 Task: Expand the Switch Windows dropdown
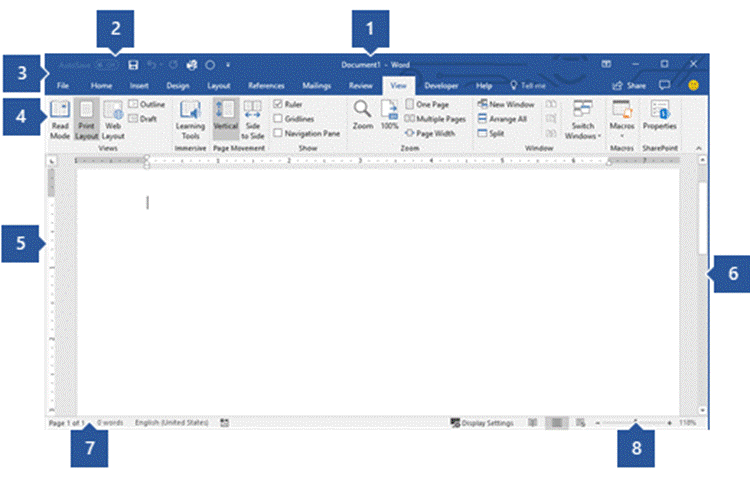(x=583, y=120)
